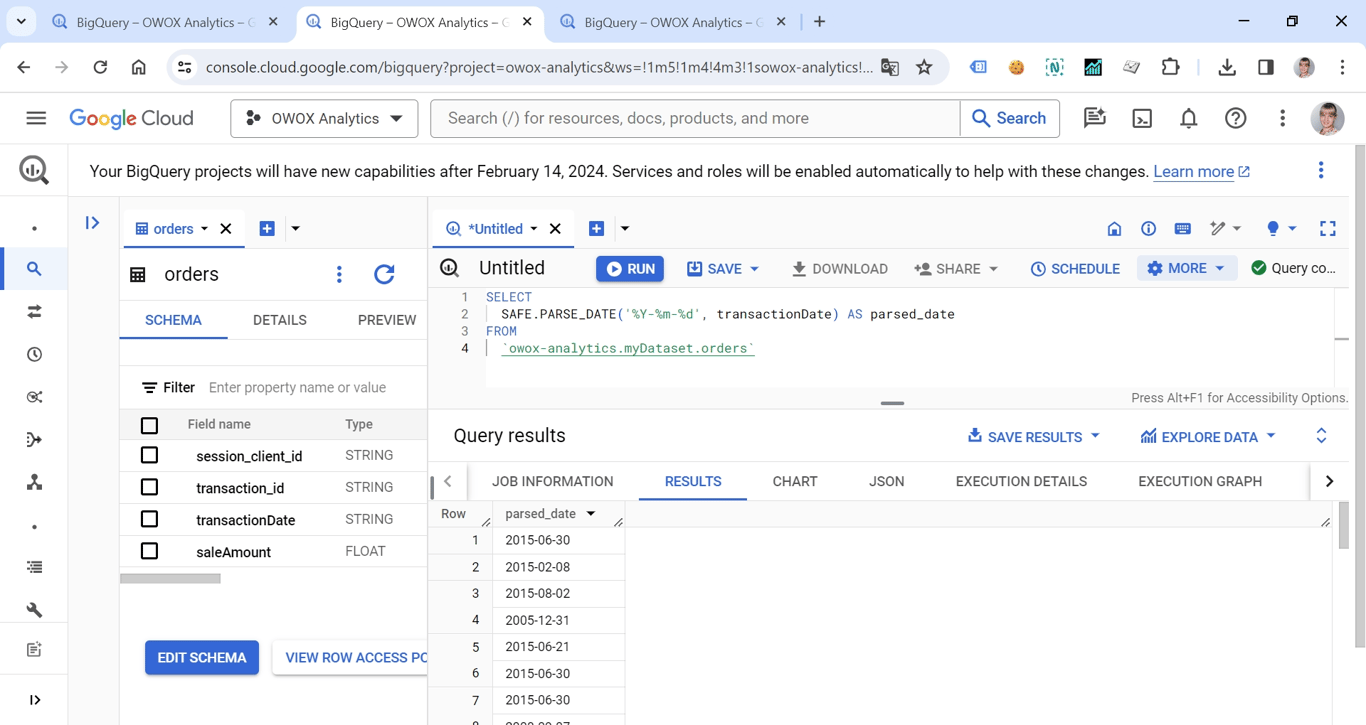
Task: Open the Google Cloud settings three-dot menu
Action: (1282, 118)
